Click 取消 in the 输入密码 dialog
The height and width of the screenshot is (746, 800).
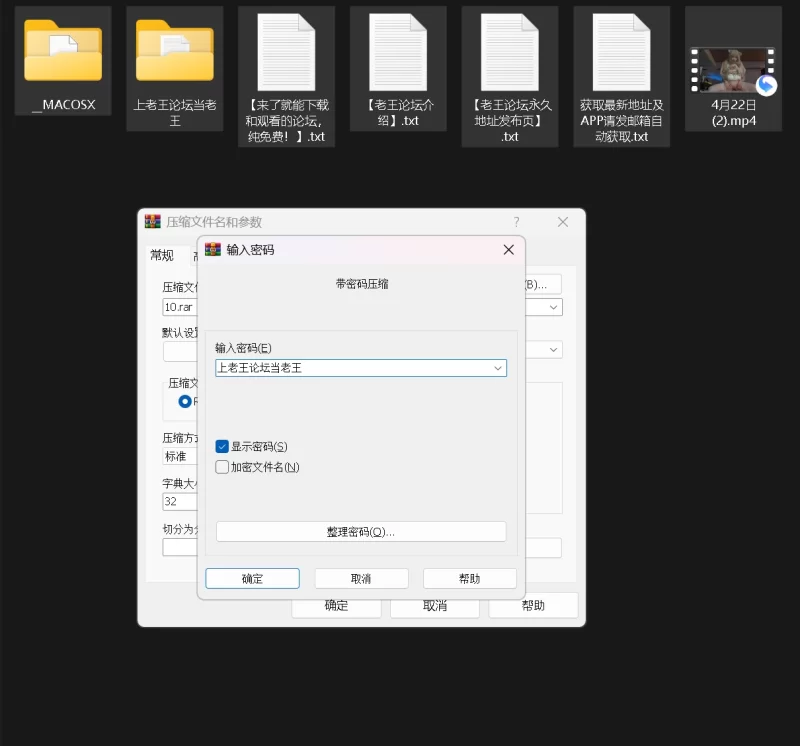tap(361, 579)
